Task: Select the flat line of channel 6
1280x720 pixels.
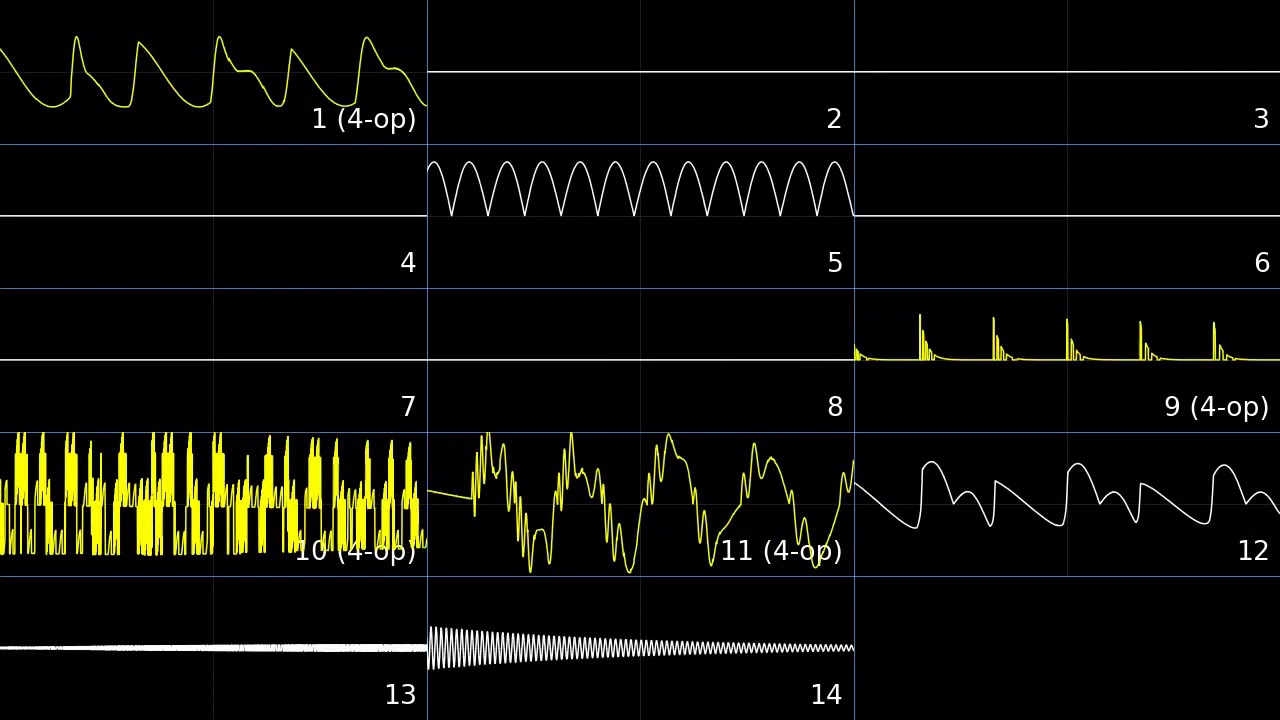Action: (1067, 216)
